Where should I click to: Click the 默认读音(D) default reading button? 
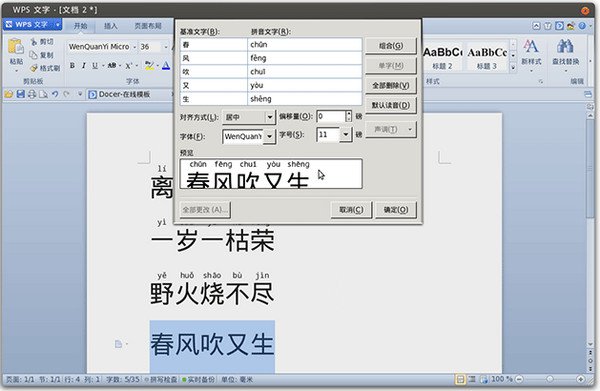pyautogui.click(x=391, y=105)
